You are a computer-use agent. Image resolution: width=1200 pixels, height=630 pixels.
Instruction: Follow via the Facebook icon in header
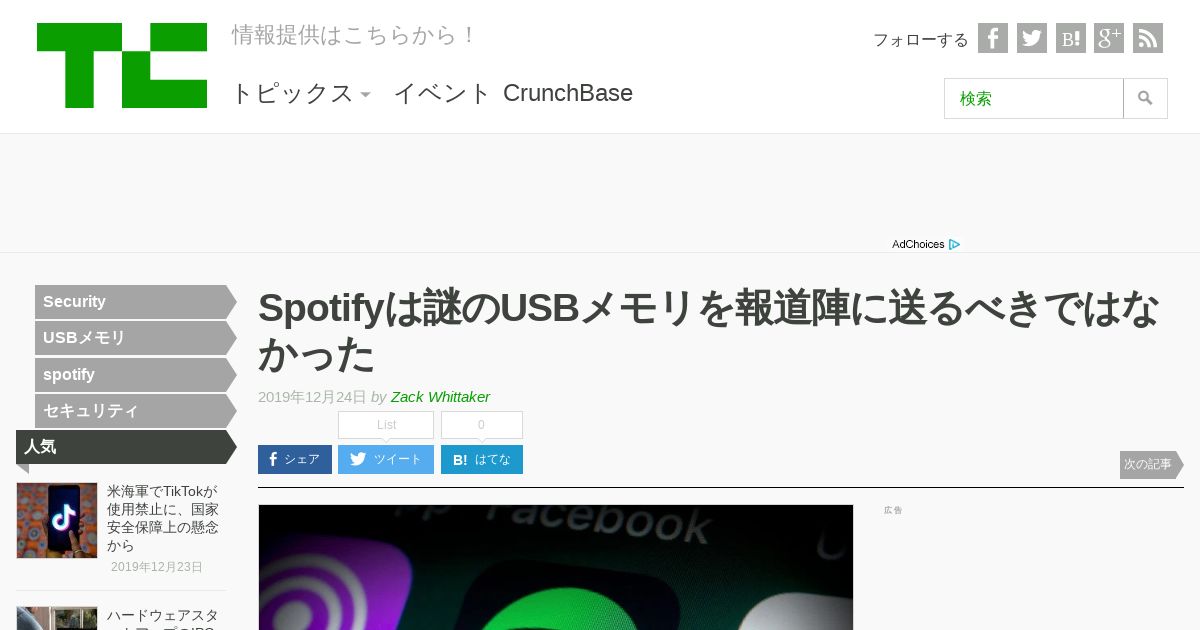[x=993, y=38]
